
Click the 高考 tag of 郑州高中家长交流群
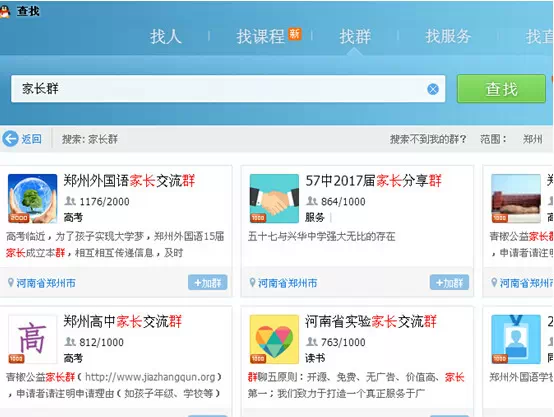[x=73, y=358]
